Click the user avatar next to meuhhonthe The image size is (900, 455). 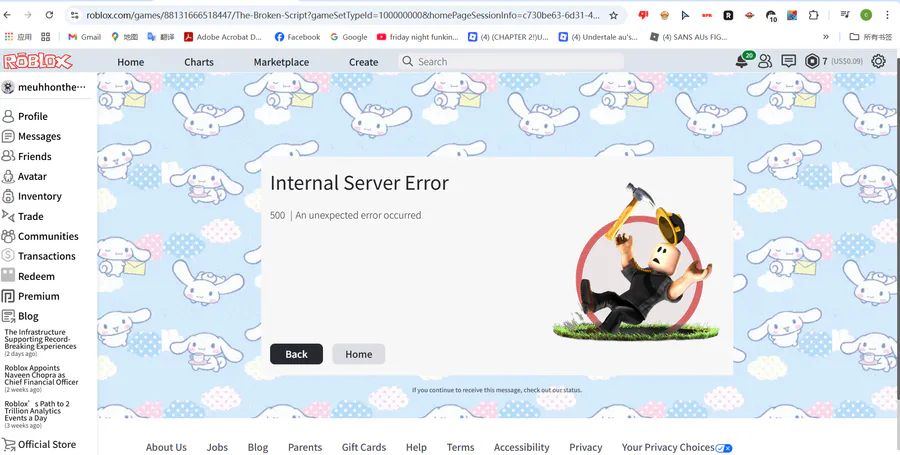8,87
